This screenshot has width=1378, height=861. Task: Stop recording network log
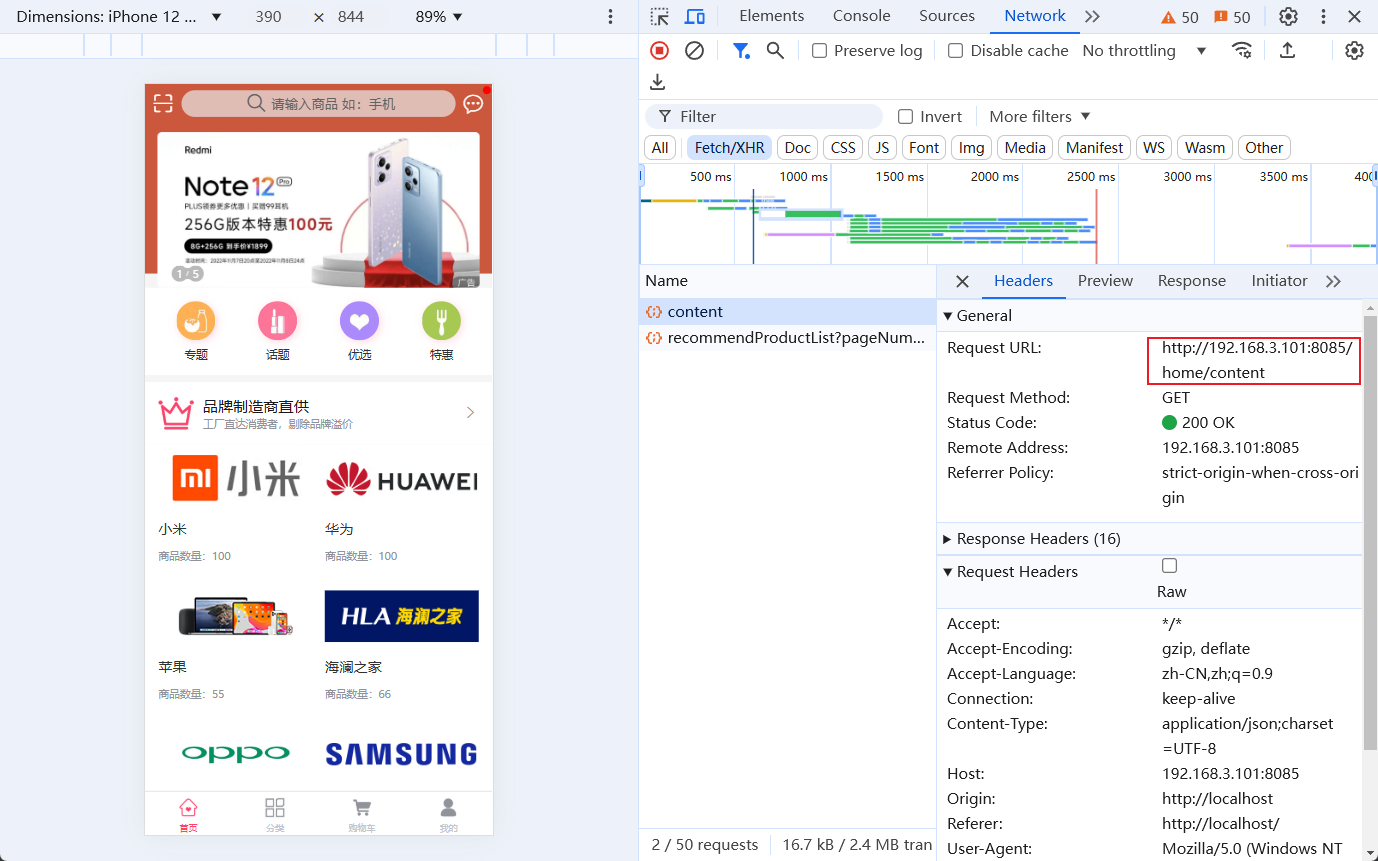coord(659,50)
